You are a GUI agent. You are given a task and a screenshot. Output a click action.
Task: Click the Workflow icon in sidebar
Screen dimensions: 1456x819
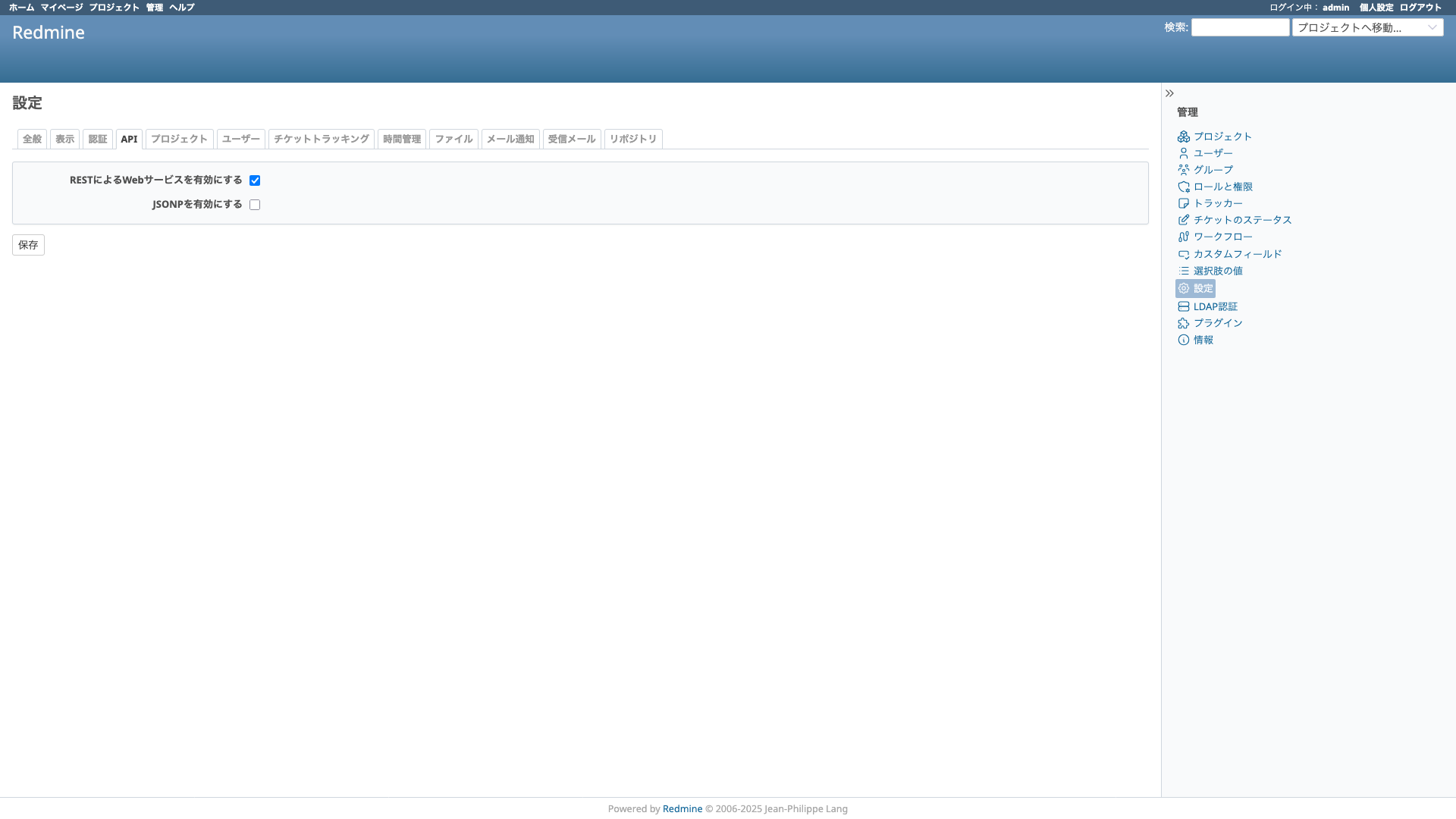(x=1183, y=237)
